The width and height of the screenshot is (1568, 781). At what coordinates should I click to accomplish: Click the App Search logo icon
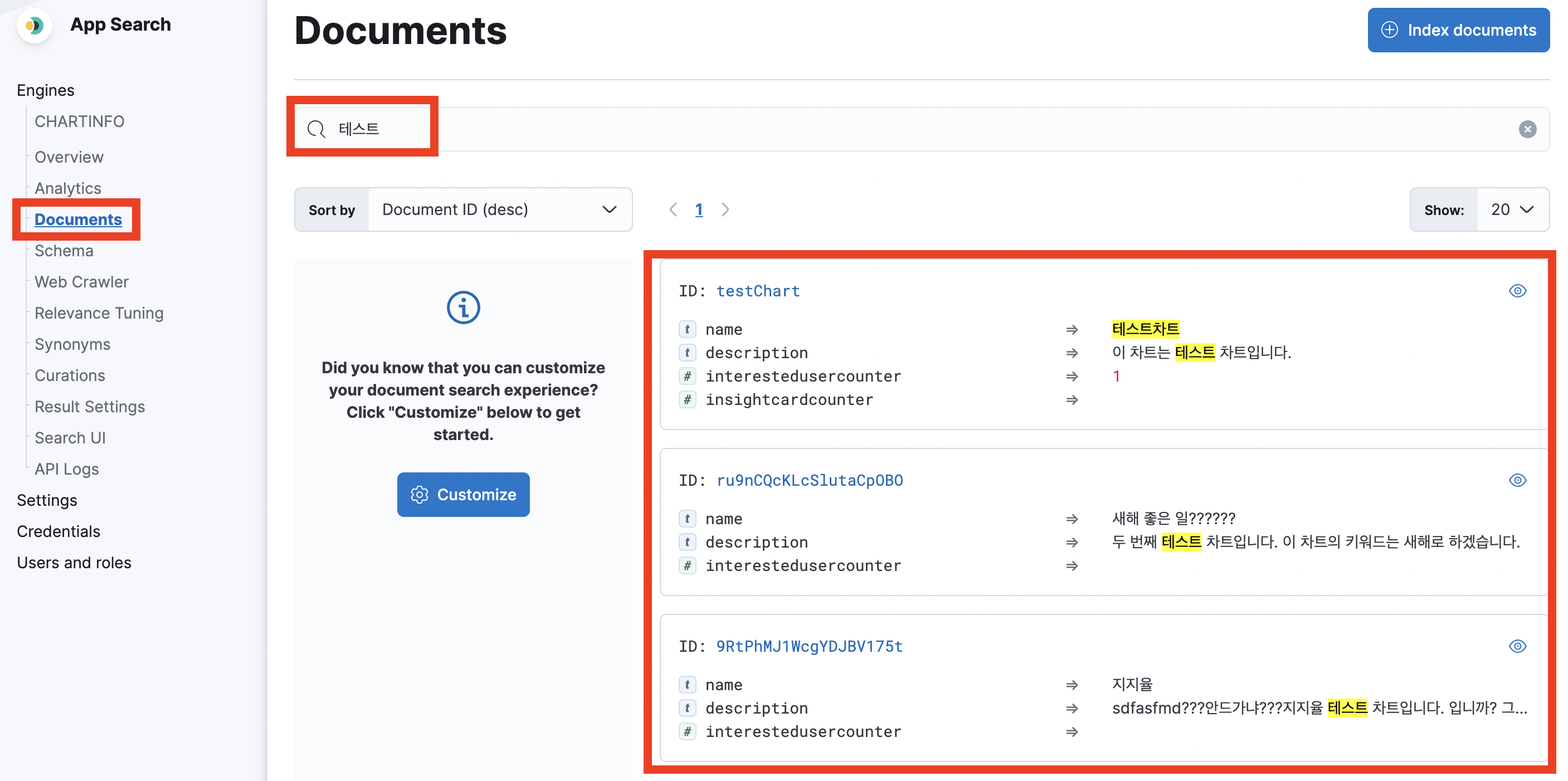34,26
